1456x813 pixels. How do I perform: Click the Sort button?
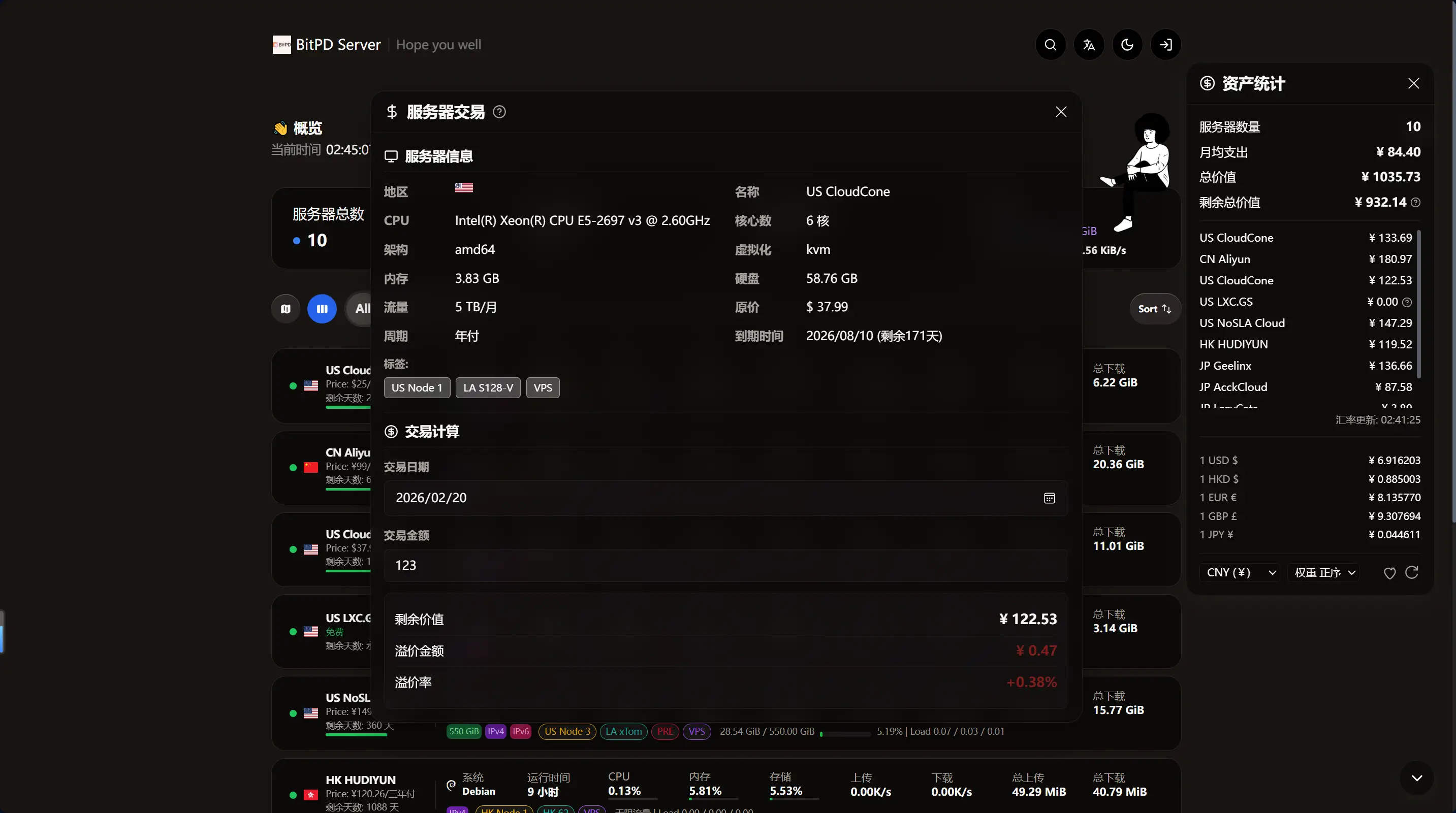1155,308
